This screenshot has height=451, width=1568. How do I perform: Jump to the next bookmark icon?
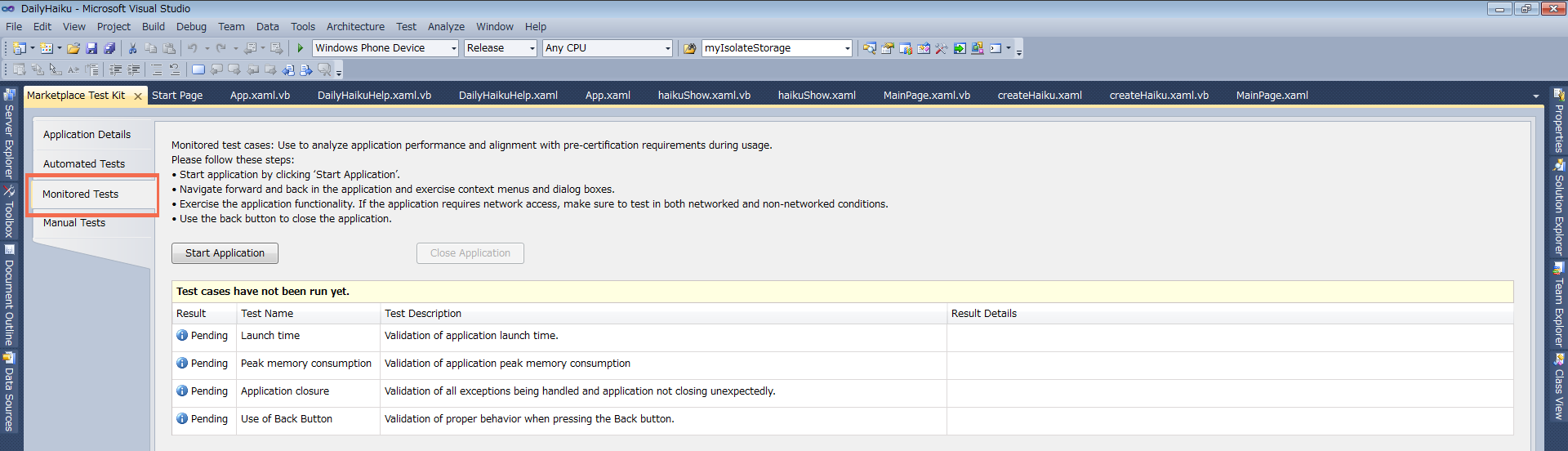[x=234, y=69]
